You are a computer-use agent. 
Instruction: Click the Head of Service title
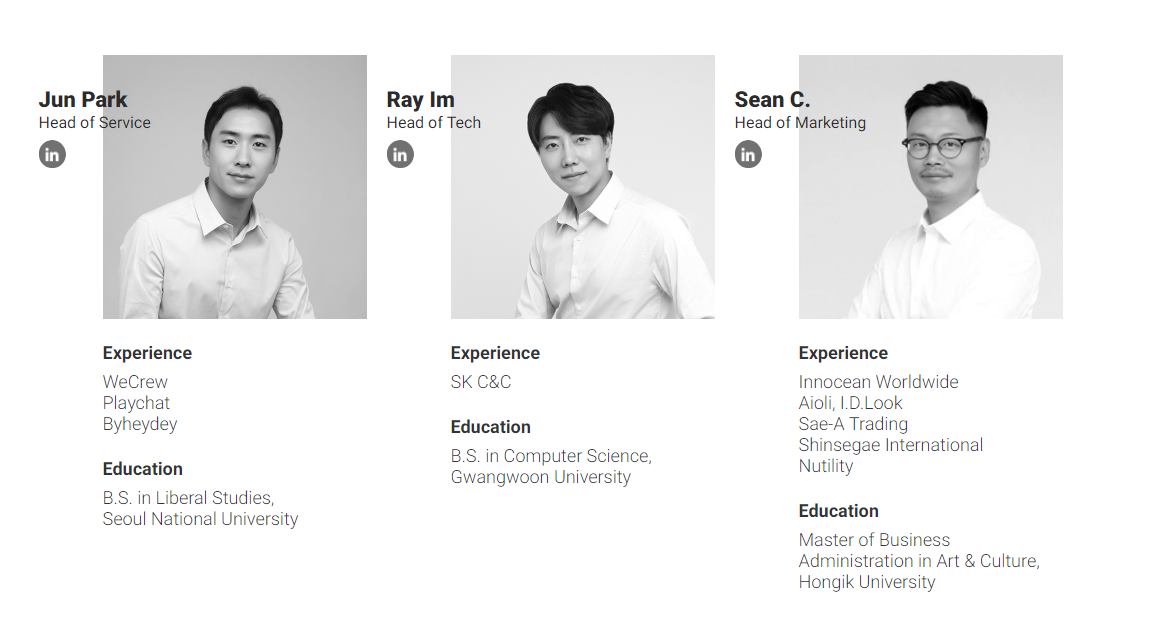point(95,123)
